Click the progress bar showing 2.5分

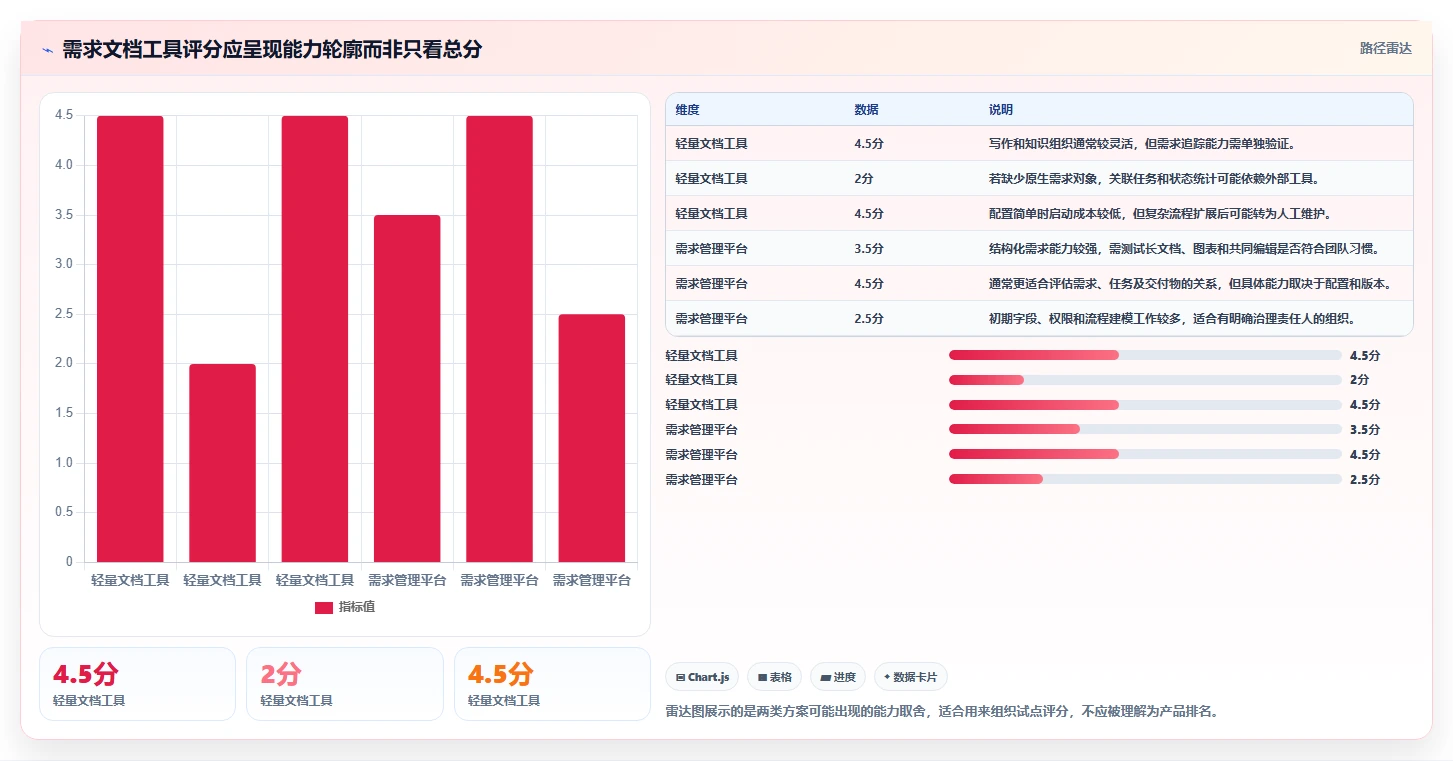pos(1145,480)
